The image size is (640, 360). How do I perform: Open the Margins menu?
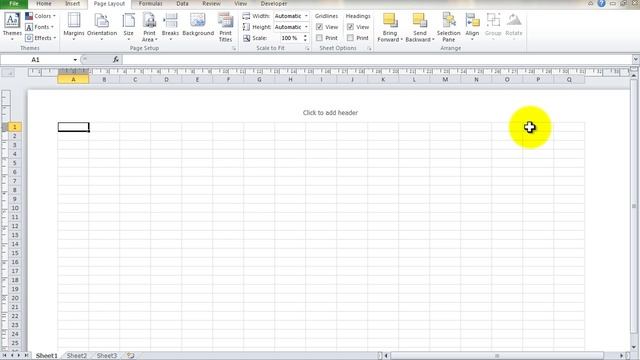[x=74, y=27]
